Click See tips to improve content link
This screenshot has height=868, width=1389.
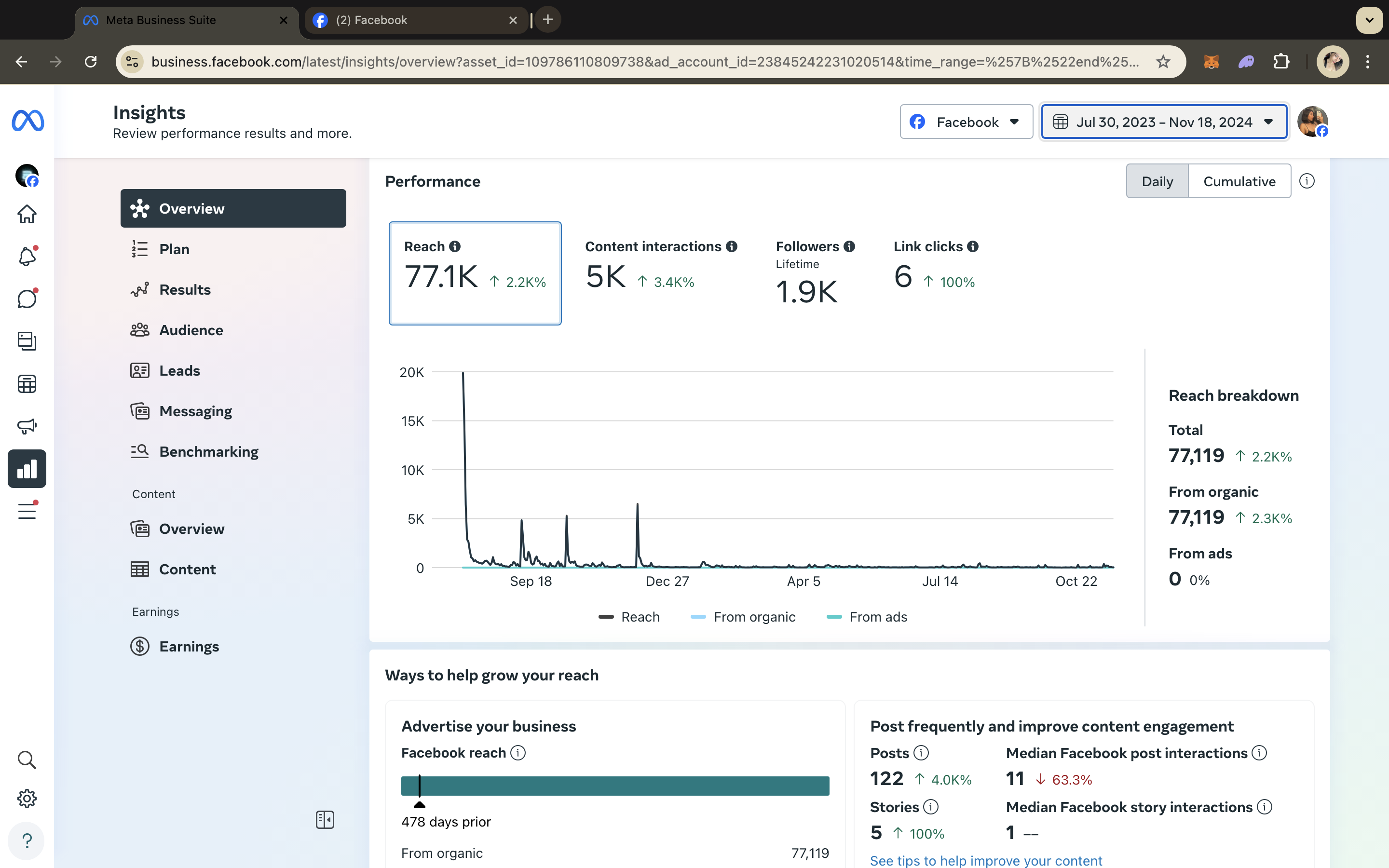[985, 860]
